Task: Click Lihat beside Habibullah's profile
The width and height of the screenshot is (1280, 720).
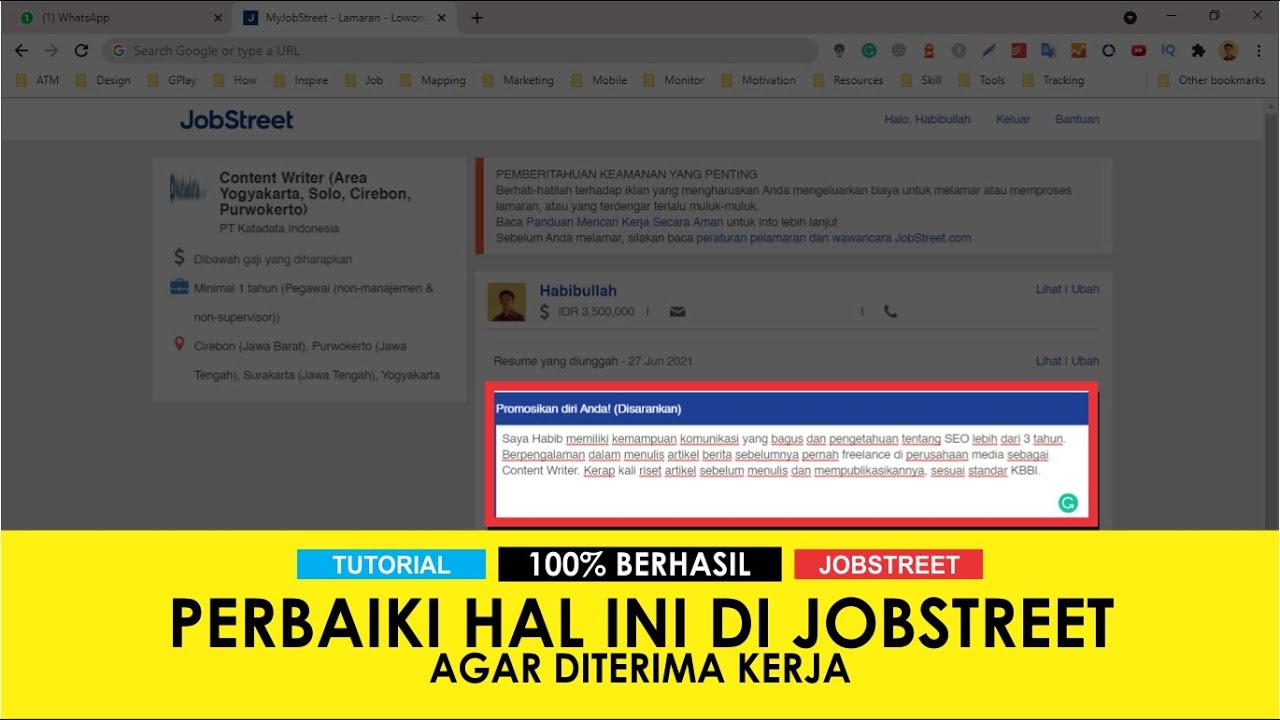Action: coord(1049,289)
